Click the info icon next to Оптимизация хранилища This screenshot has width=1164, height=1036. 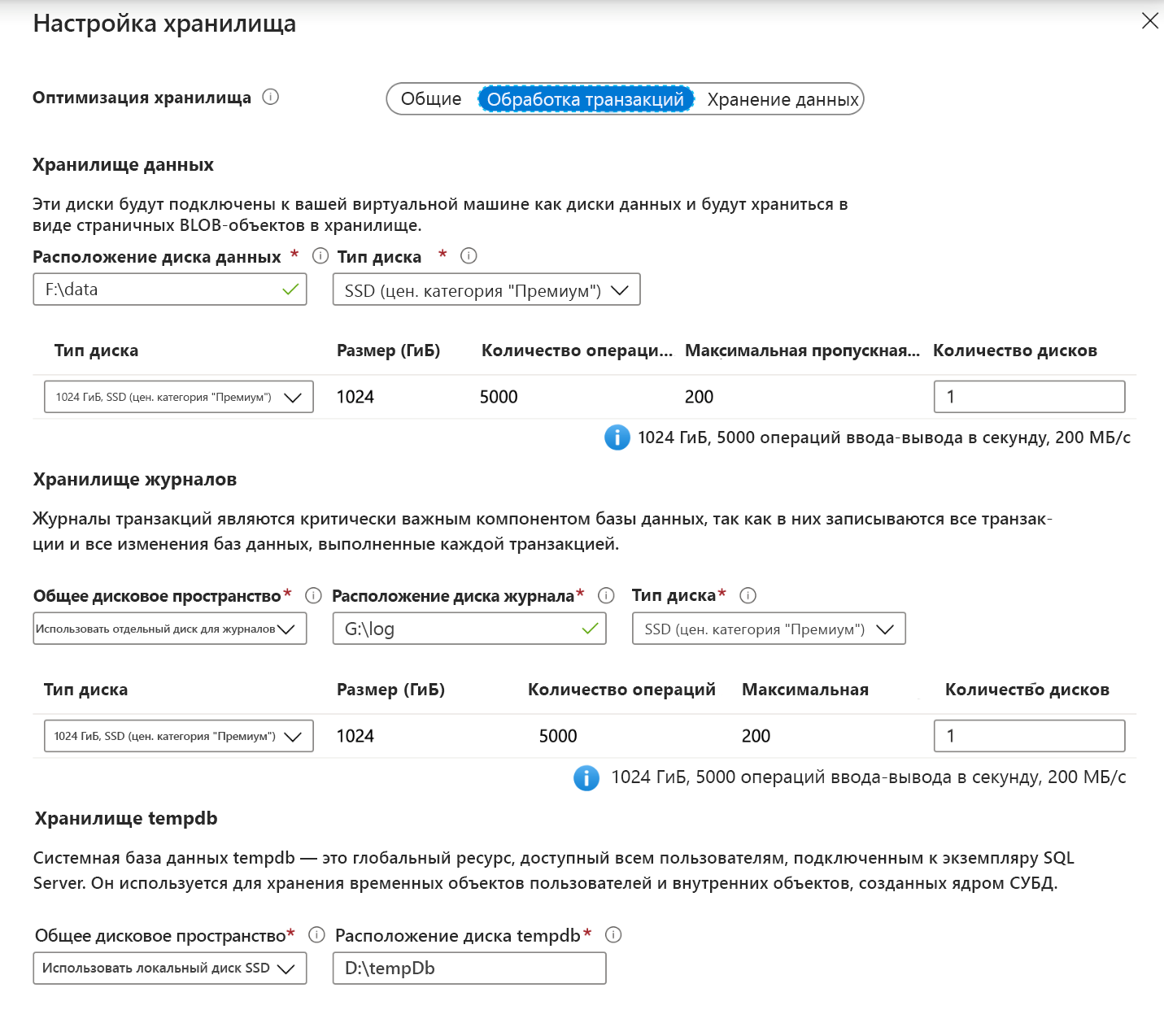tap(272, 98)
